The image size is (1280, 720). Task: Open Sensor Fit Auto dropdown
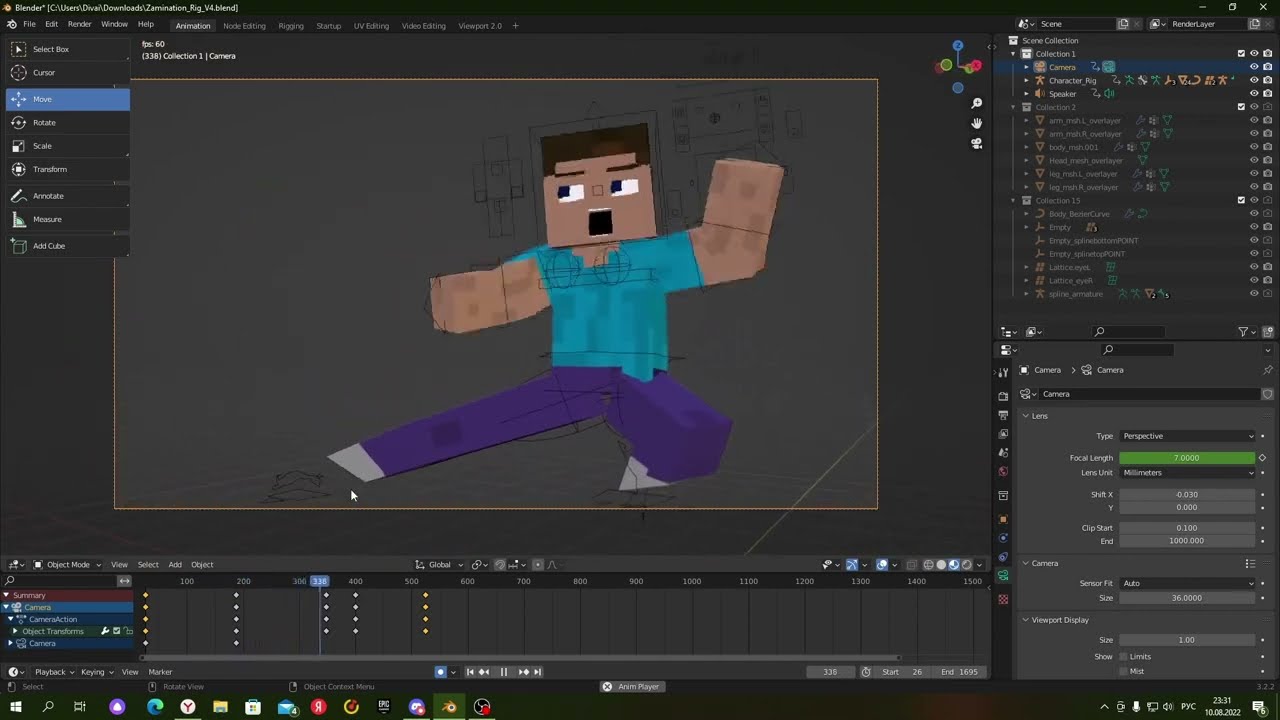pyautogui.click(x=1187, y=583)
